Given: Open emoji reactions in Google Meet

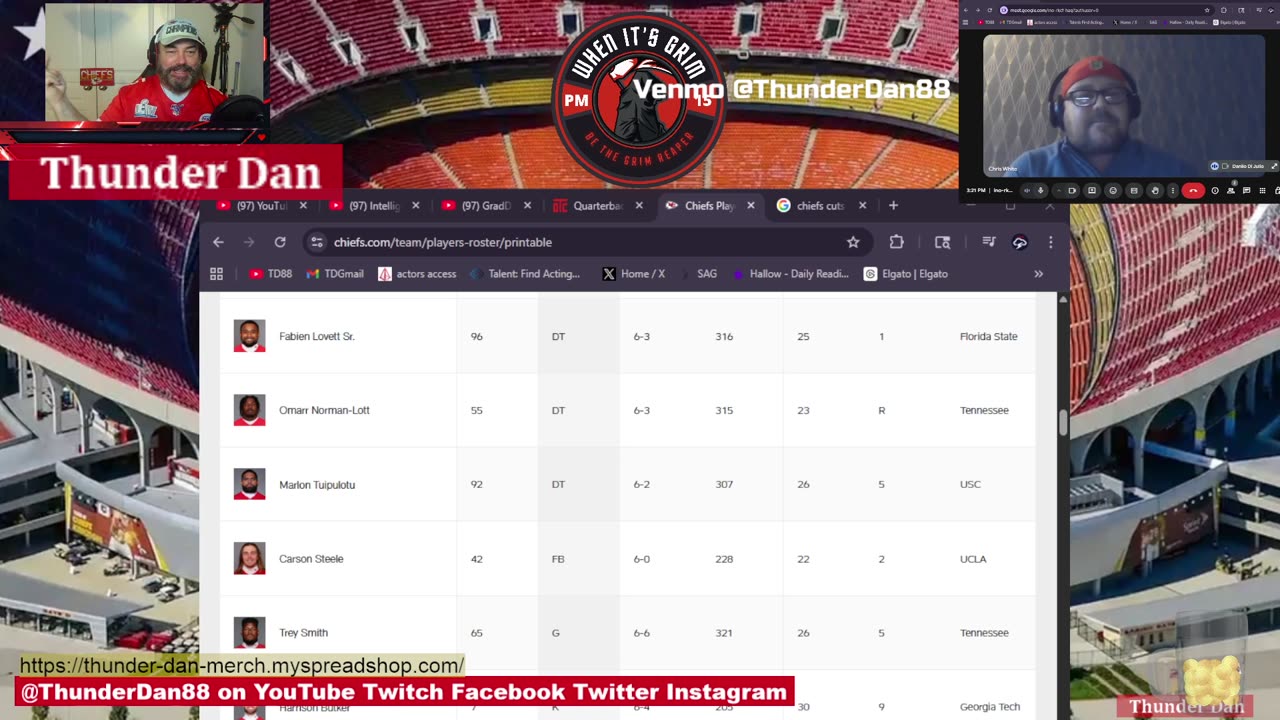Looking at the screenshot, I should tap(1113, 190).
